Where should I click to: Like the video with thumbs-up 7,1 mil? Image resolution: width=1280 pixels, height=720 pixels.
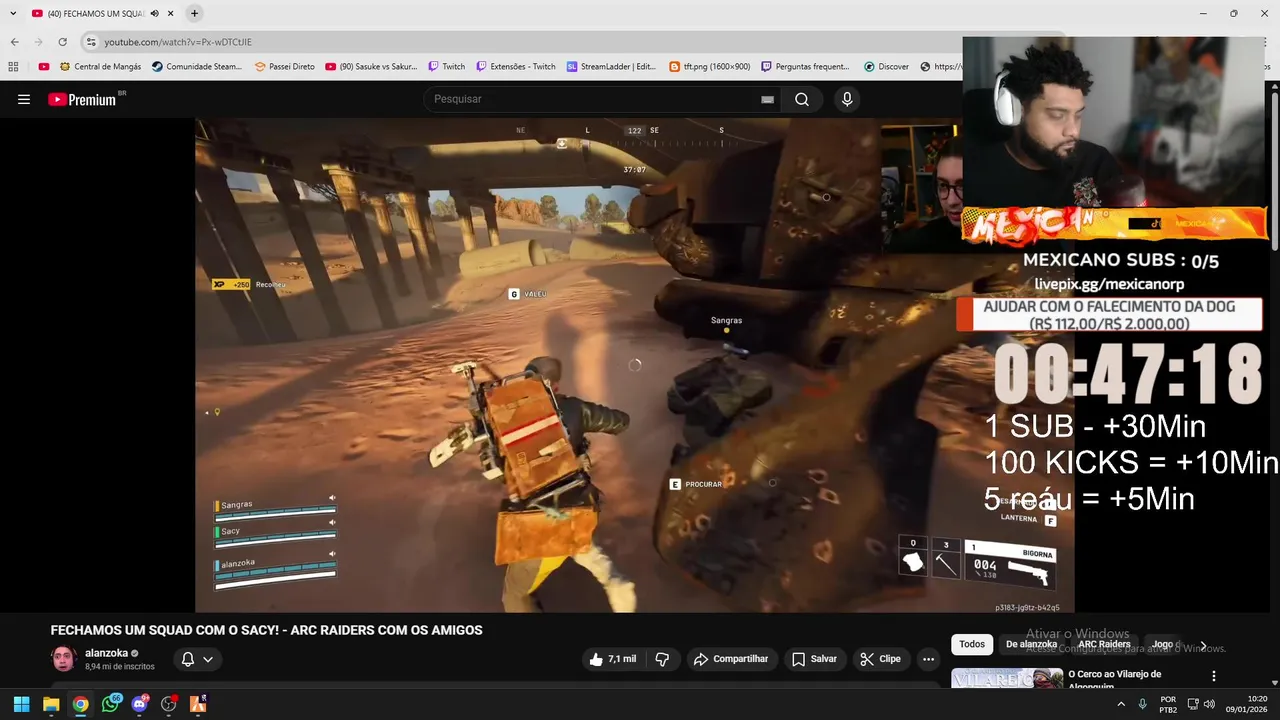click(x=613, y=659)
